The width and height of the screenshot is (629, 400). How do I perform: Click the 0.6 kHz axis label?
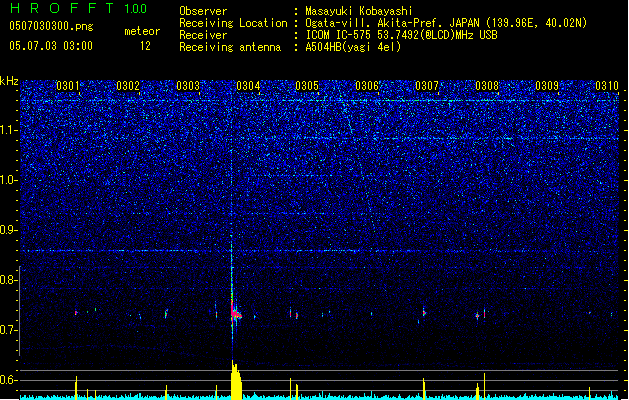pos(9,380)
